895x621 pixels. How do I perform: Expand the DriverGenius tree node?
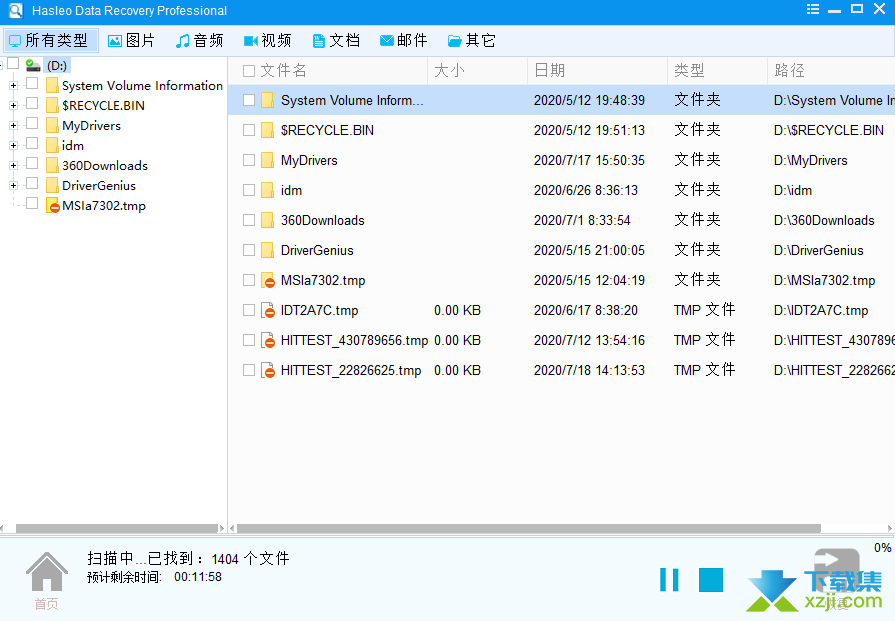[14, 186]
